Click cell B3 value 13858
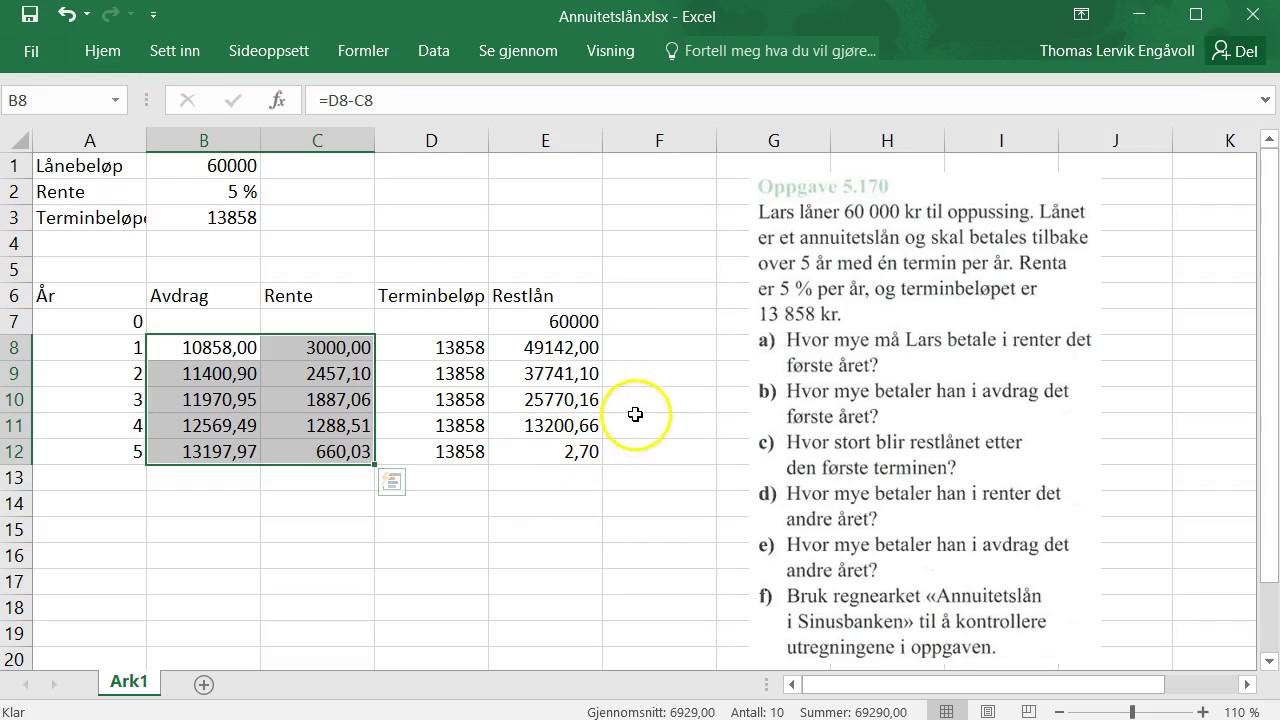The width and height of the screenshot is (1280, 720). point(203,218)
